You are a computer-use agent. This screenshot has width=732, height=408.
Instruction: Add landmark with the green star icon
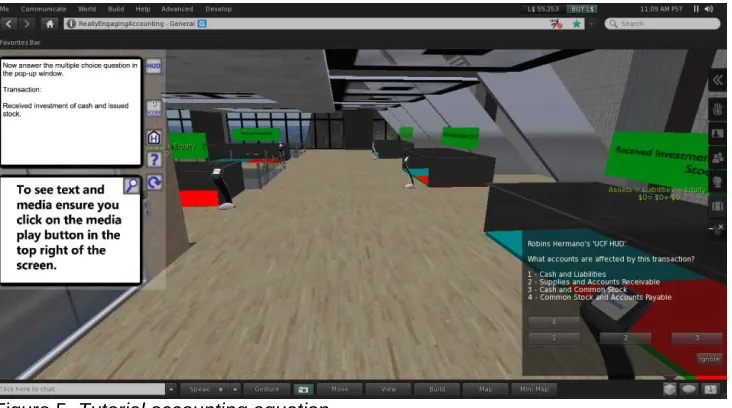click(x=577, y=23)
